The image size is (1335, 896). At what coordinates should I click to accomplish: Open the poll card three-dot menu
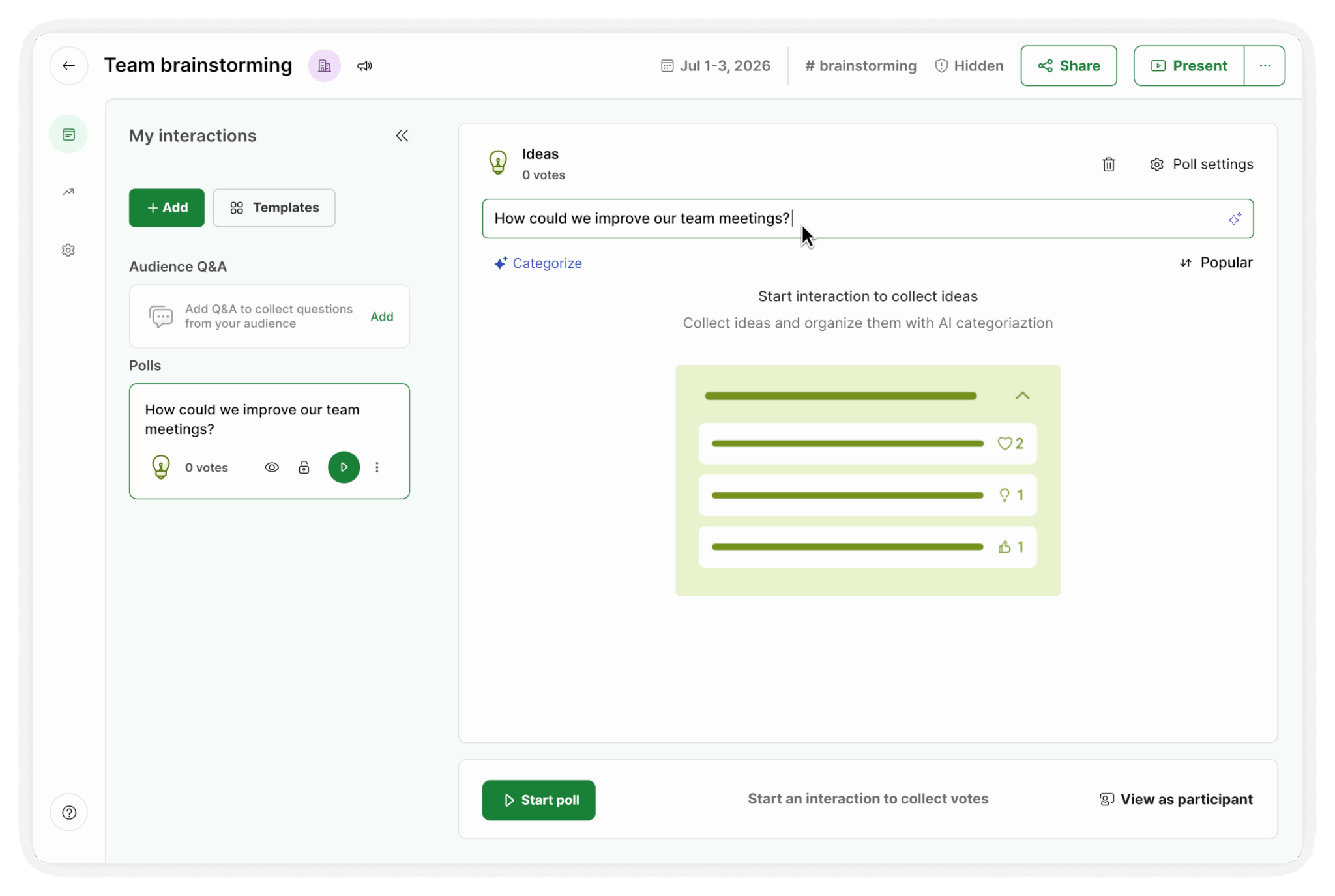[x=377, y=467]
